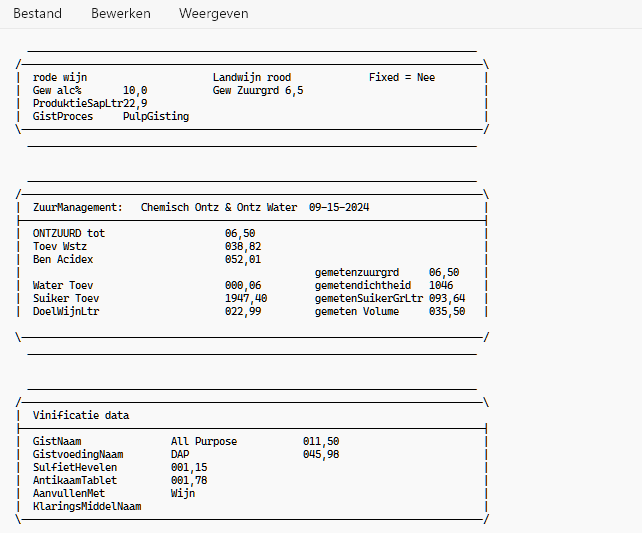This screenshot has width=642, height=533.
Task: Click the 'KlaringsMiddelNaam' label
Action: point(87,506)
